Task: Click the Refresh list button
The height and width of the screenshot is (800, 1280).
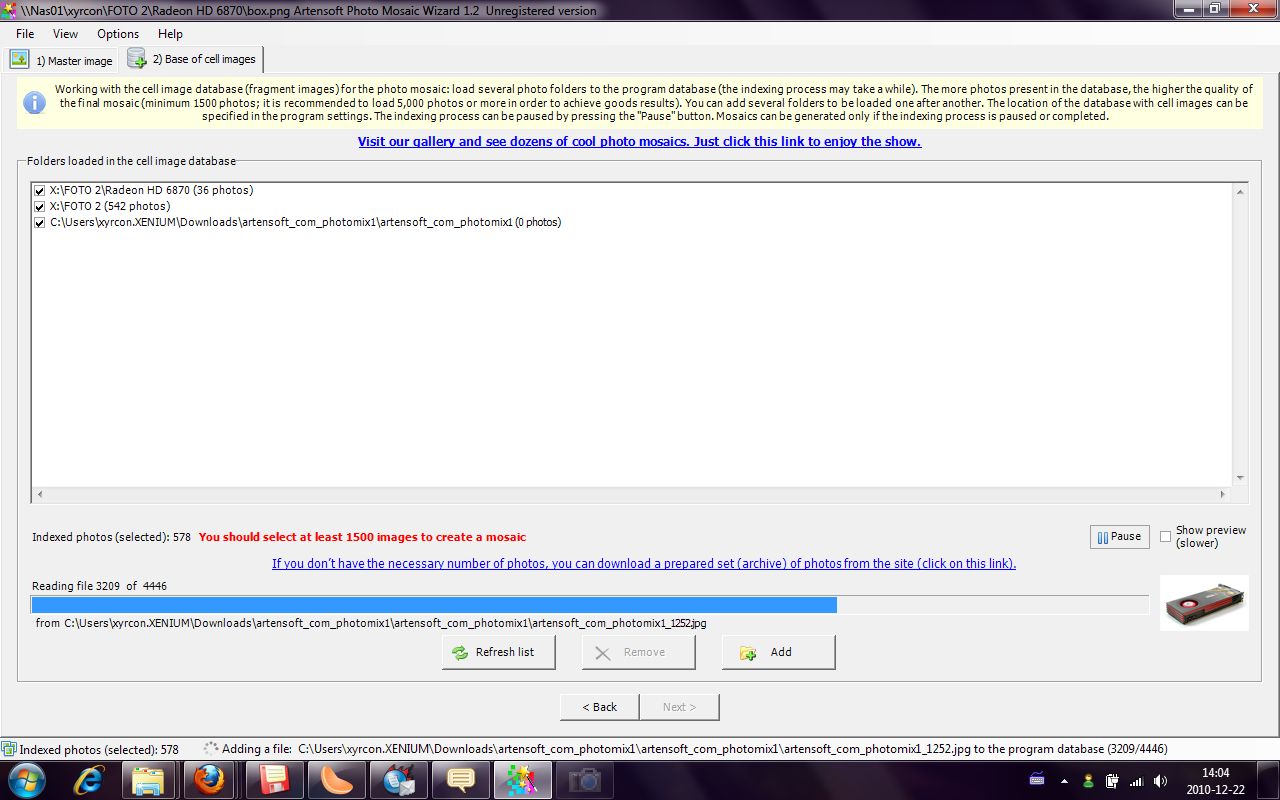Action: click(x=499, y=652)
